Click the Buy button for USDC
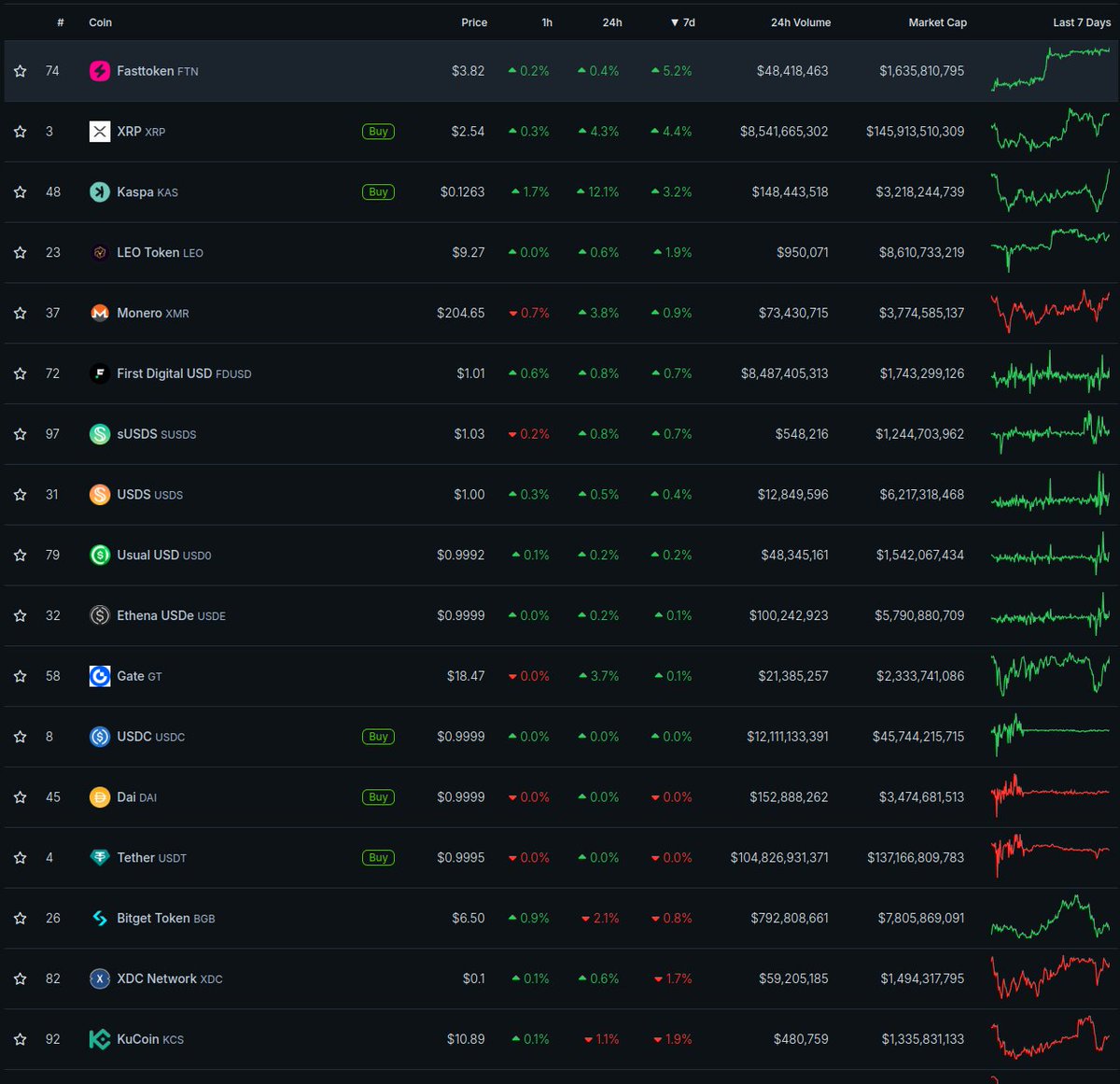Screen dimensions: 1120x1084 pyautogui.click(x=378, y=737)
